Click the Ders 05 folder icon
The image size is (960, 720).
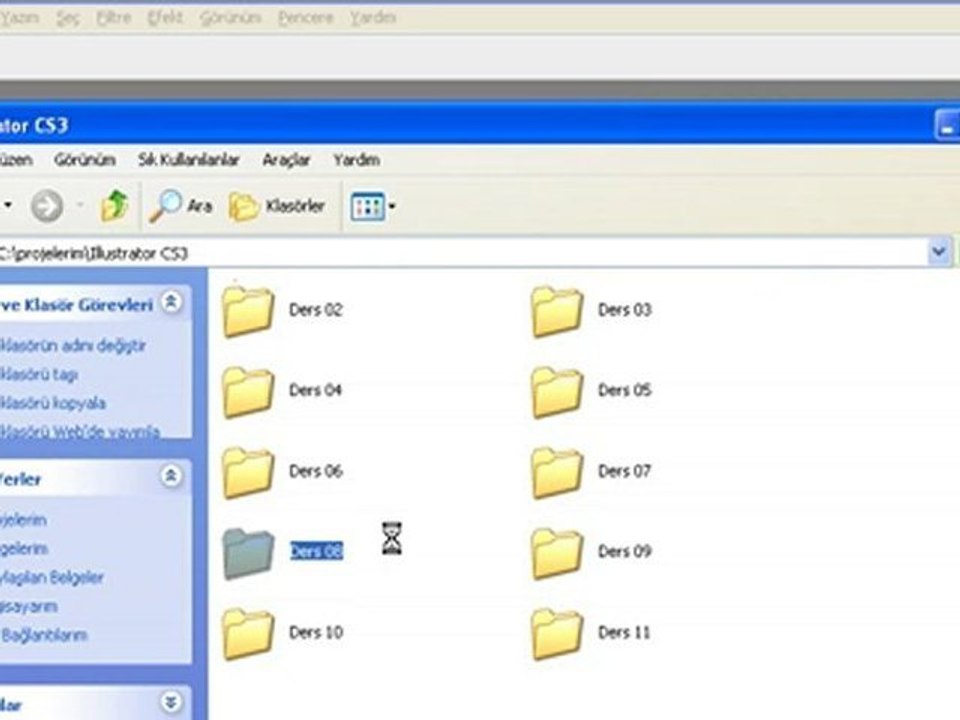(x=557, y=391)
